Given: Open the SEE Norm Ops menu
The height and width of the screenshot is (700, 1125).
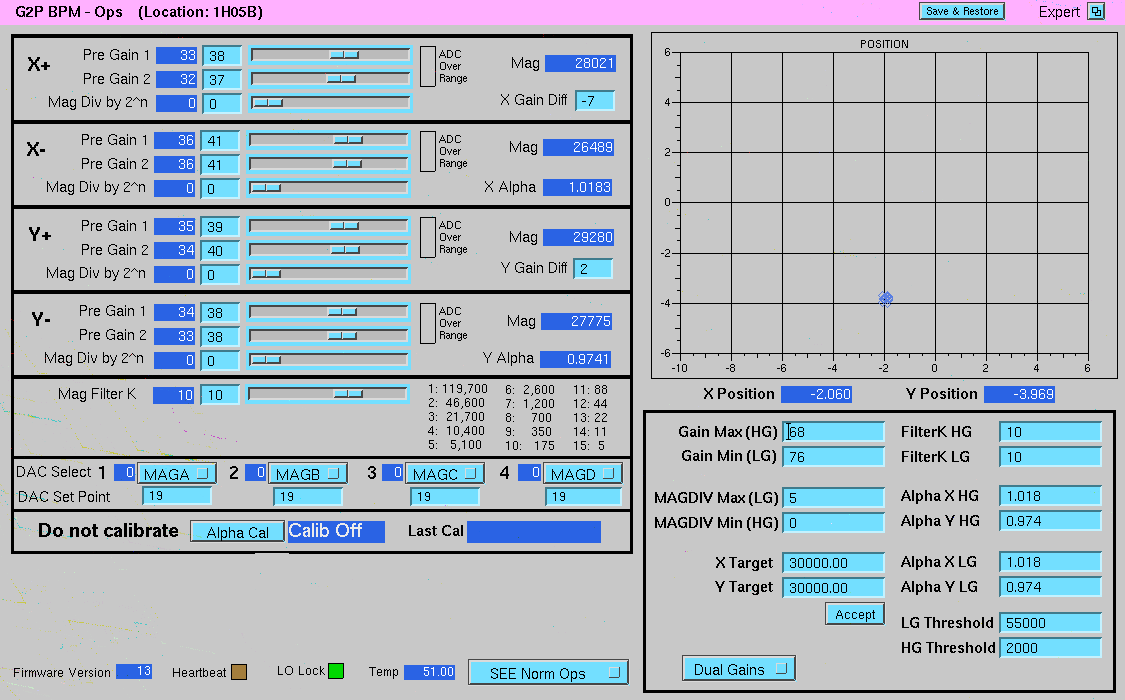Looking at the screenshot, I should click(x=548, y=673).
